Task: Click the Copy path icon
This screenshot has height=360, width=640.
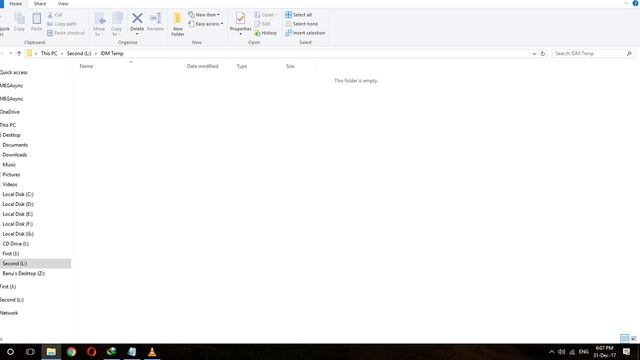Action: (50, 24)
